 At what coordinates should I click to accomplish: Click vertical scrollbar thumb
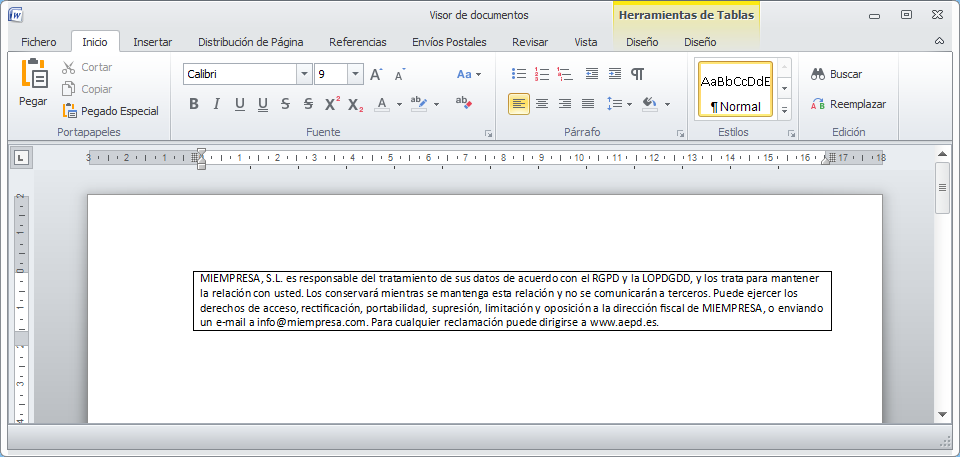pos(942,189)
